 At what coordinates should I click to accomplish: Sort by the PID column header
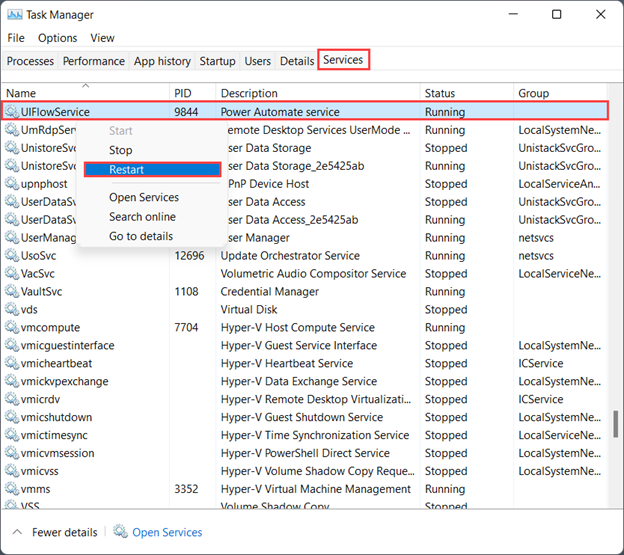pyautogui.click(x=193, y=93)
